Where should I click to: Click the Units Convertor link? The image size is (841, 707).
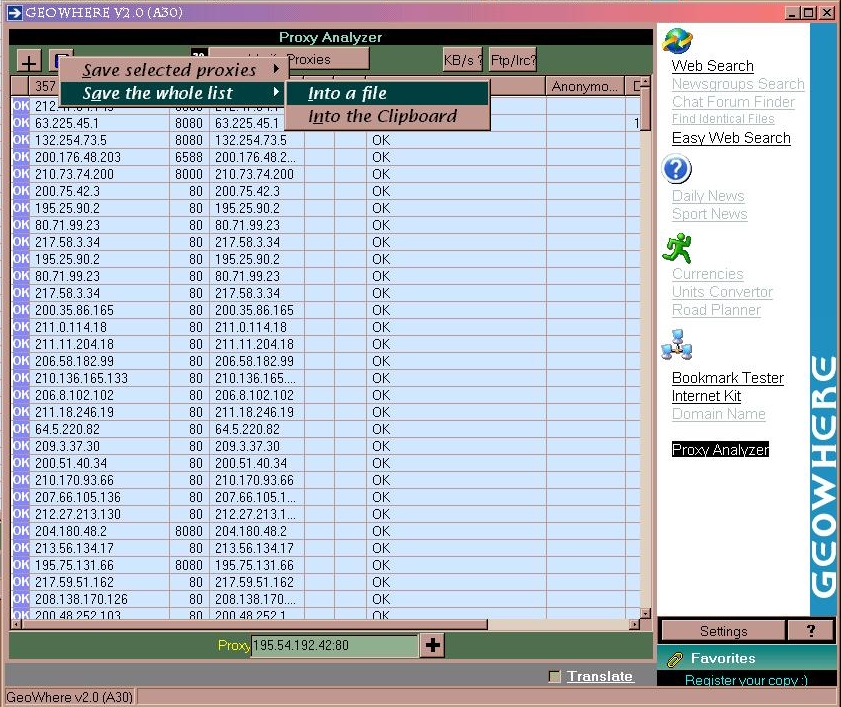point(722,292)
